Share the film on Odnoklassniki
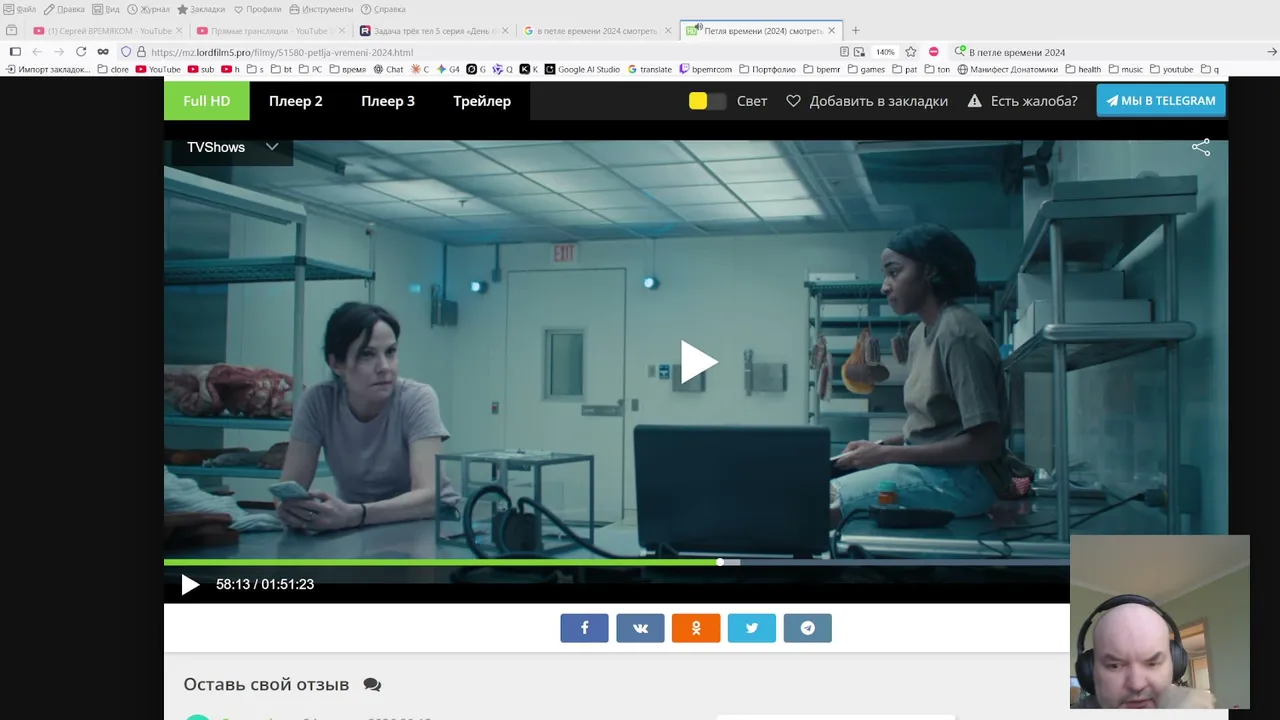Viewport: 1280px width, 720px height. (x=696, y=628)
